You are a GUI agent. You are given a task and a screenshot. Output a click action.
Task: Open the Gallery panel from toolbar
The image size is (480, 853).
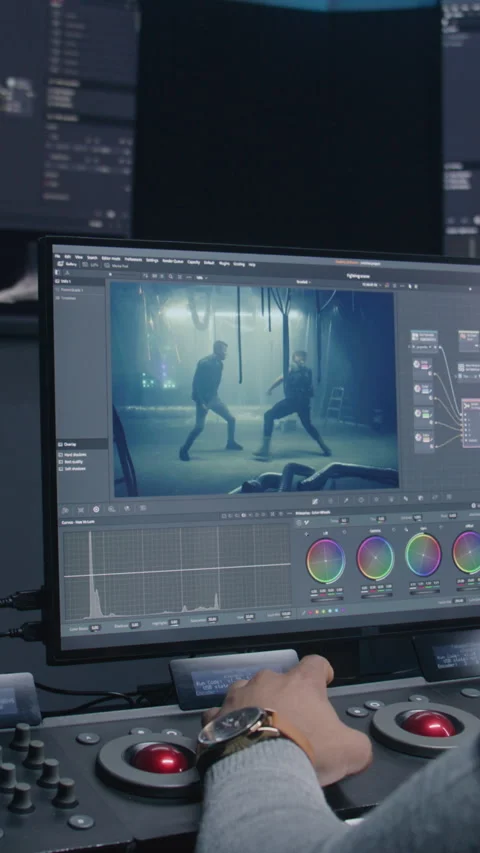(x=68, y=264)
